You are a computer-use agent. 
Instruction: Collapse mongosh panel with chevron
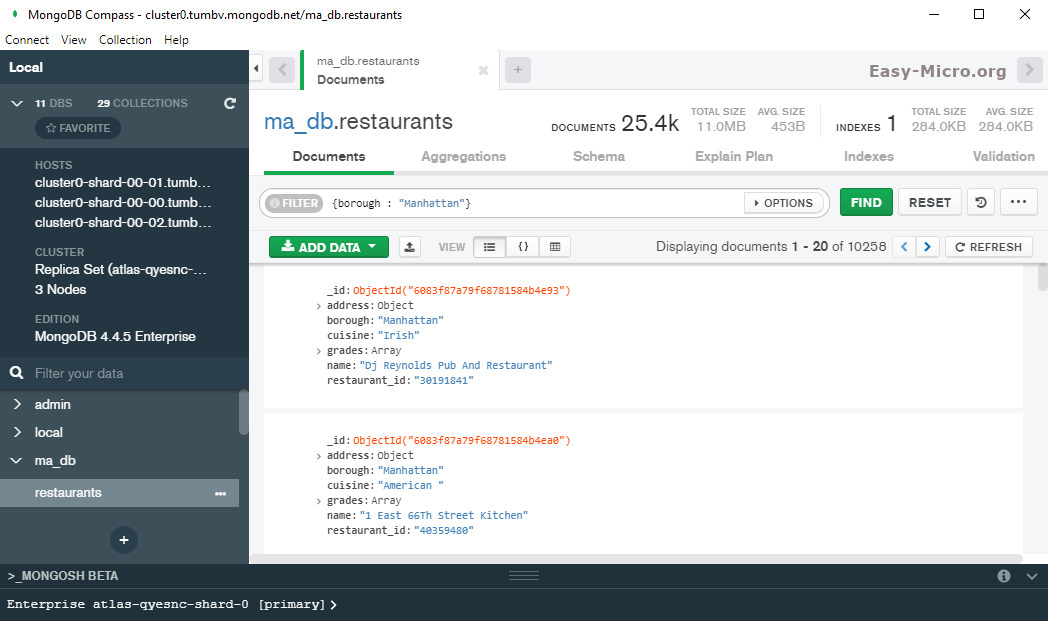click(1032, 576)
